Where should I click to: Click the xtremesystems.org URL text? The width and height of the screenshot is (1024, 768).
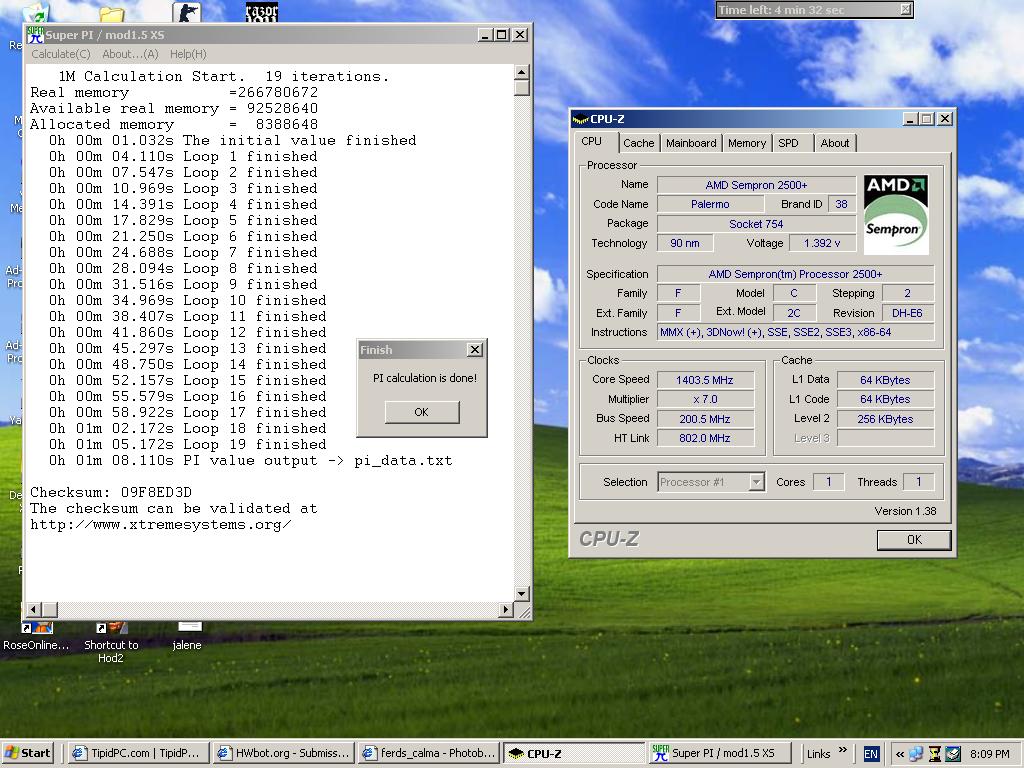coord(161,524)
